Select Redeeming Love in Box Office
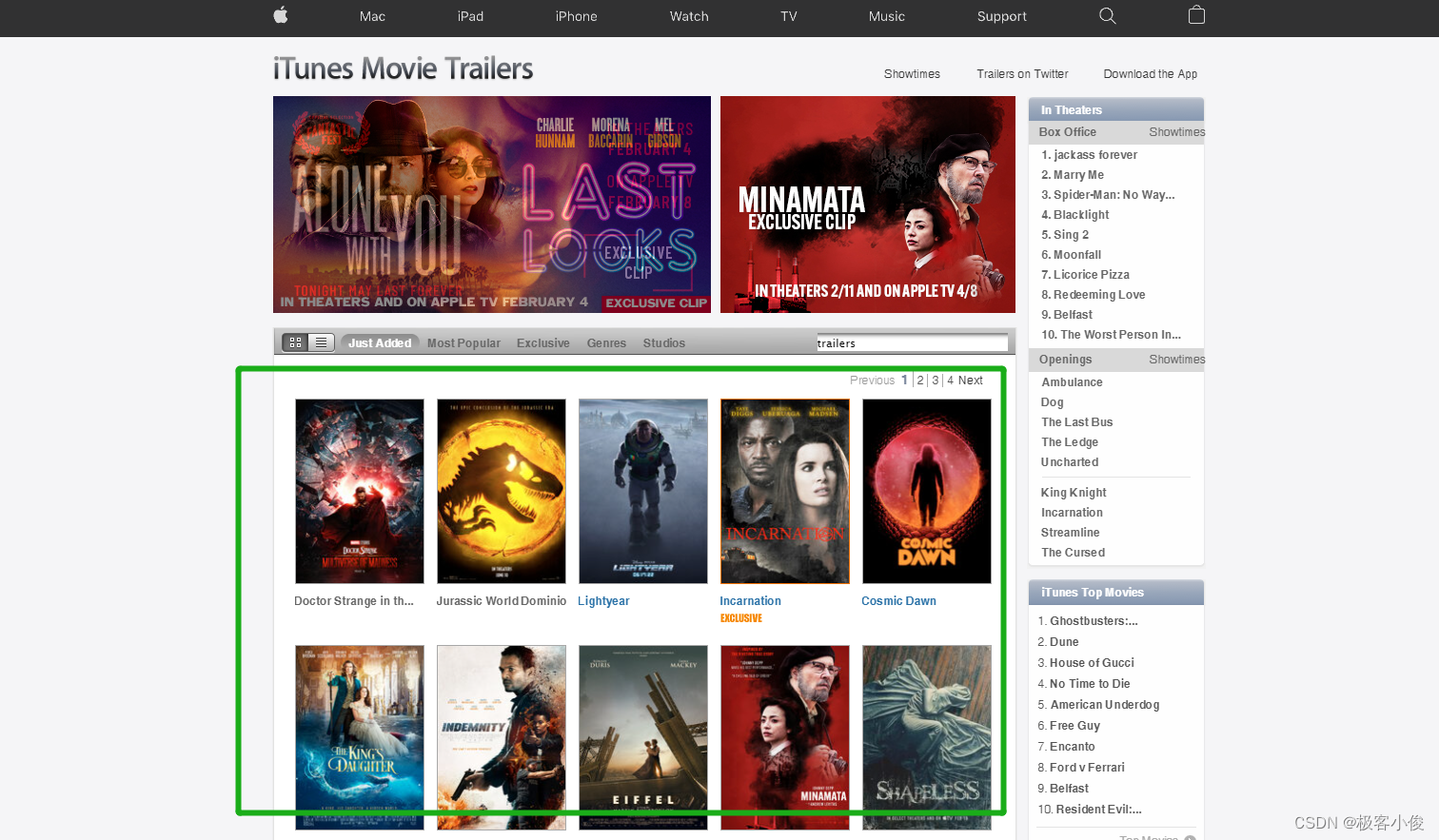This screenshot has height=840, width=1439. [x=1094, y=295]
